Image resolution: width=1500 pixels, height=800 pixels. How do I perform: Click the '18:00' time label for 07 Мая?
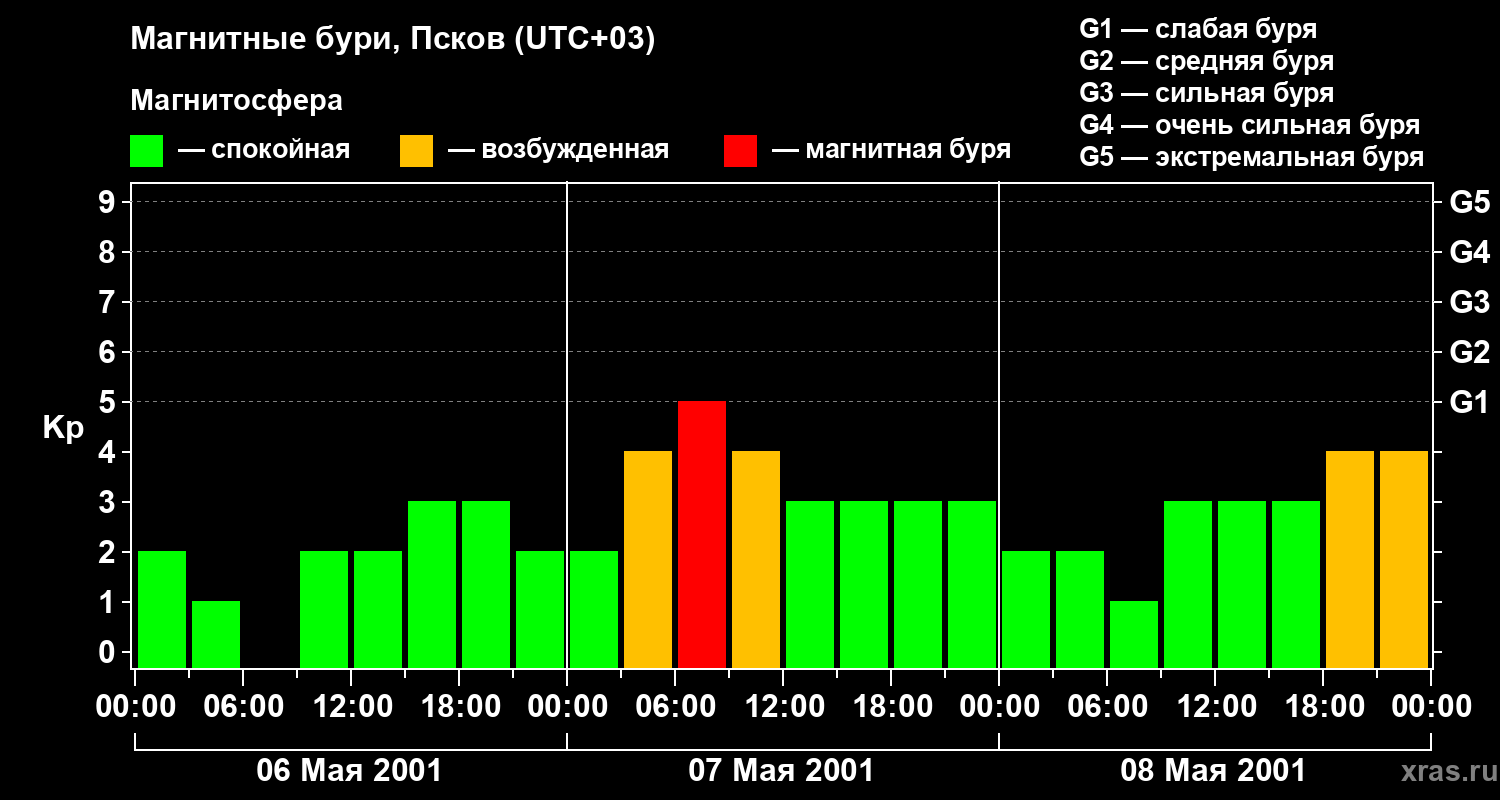tap(891, 707)
